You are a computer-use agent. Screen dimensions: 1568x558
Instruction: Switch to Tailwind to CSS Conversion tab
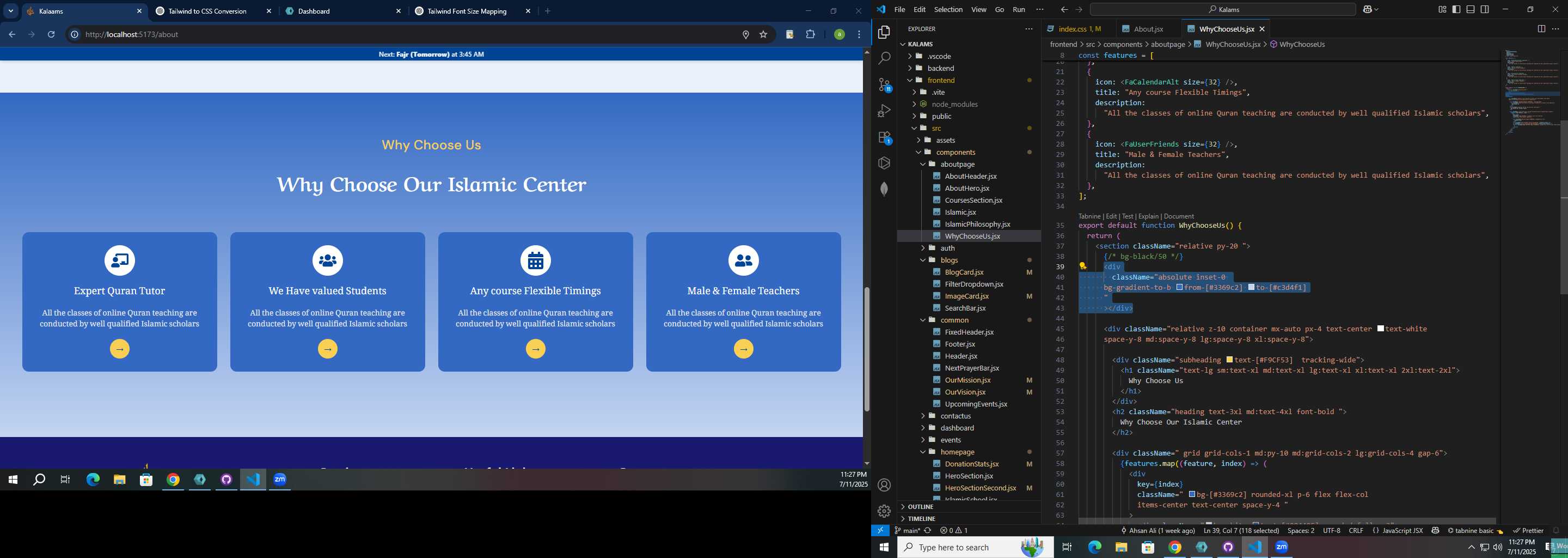(x=213, y=11)
